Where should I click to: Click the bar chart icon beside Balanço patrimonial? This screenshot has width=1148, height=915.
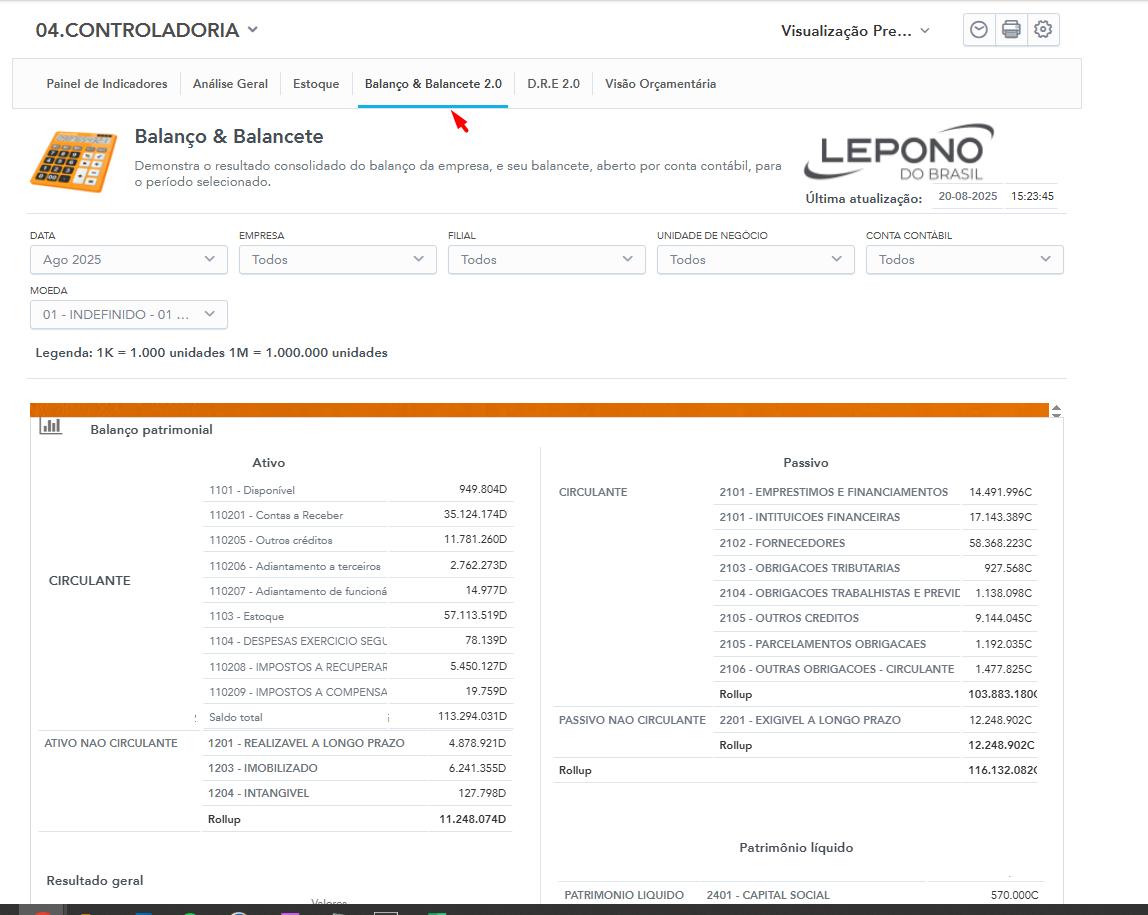pyautogui.click(x=50, y=427)
